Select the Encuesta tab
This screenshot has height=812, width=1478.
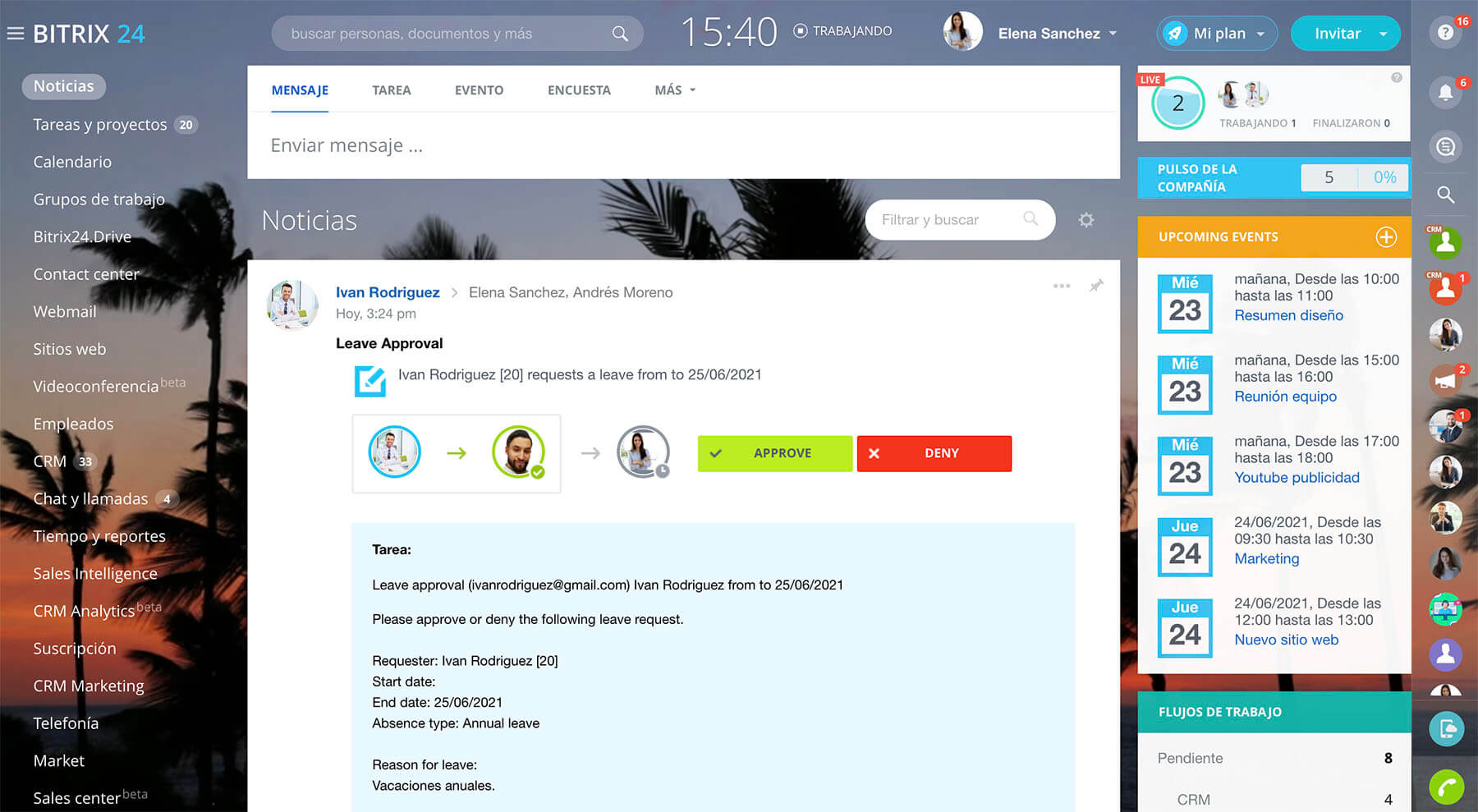click(579, 90)
